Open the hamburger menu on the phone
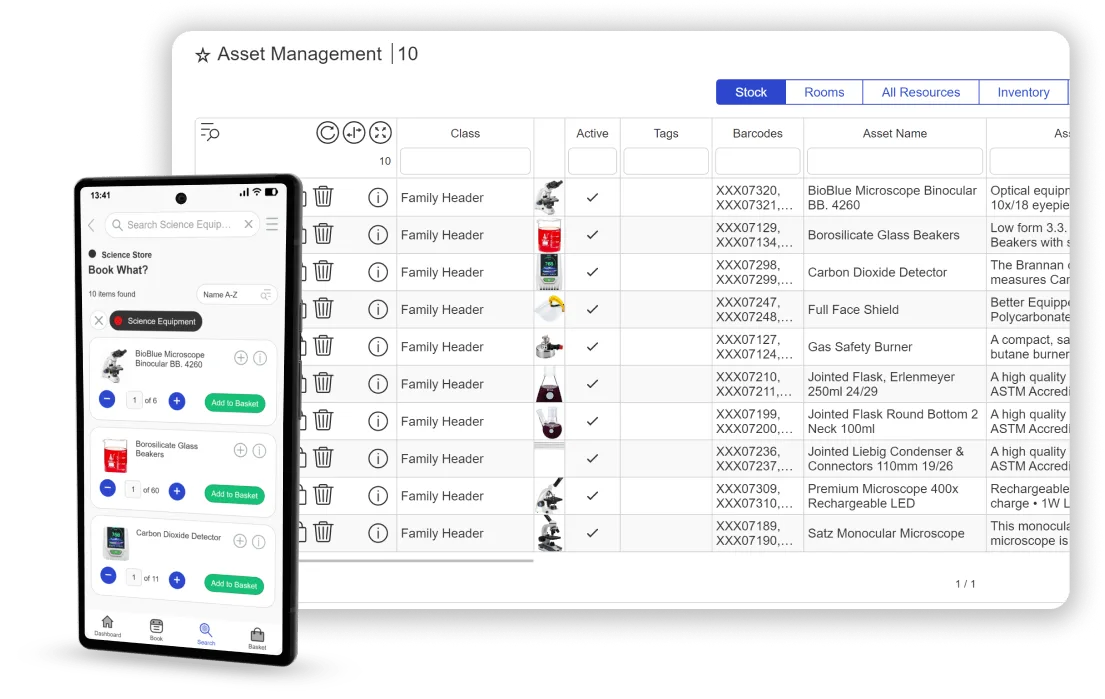 (x=272, y=225)
